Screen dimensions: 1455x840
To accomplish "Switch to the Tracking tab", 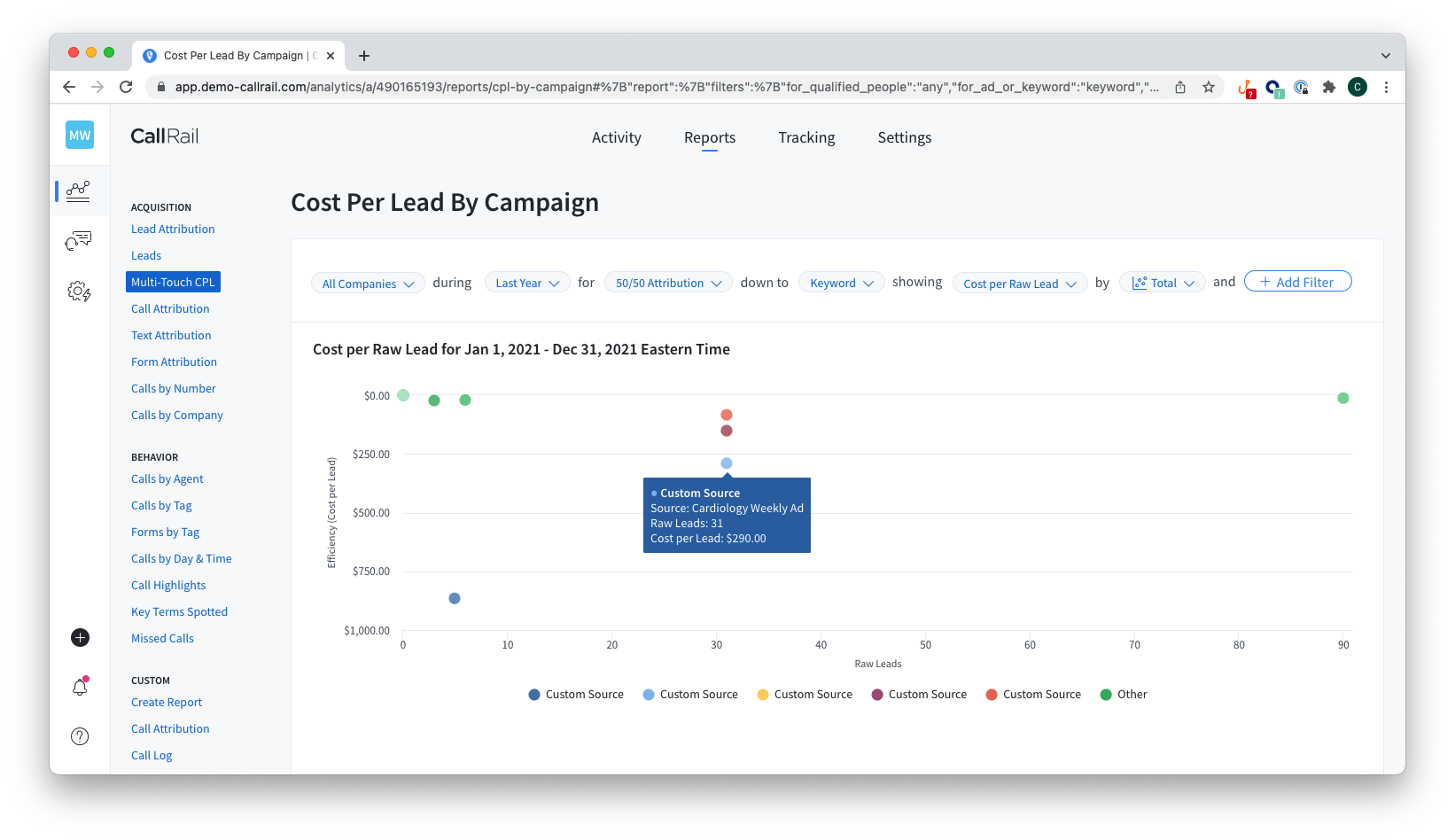I will point(806,137).
